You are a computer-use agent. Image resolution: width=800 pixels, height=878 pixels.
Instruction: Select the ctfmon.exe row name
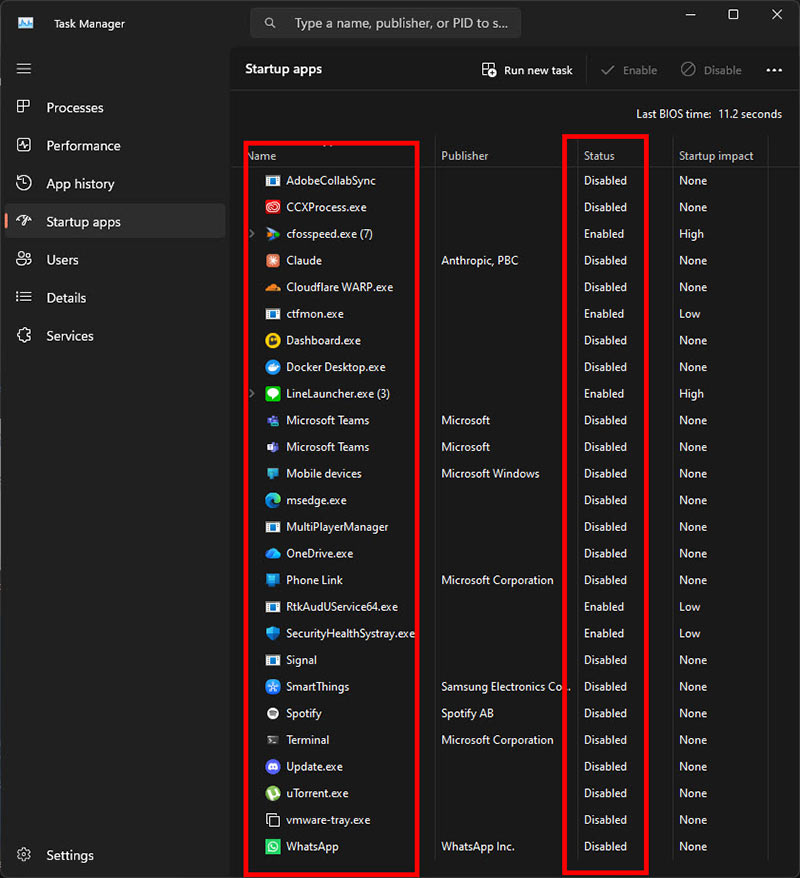[315, 314]
